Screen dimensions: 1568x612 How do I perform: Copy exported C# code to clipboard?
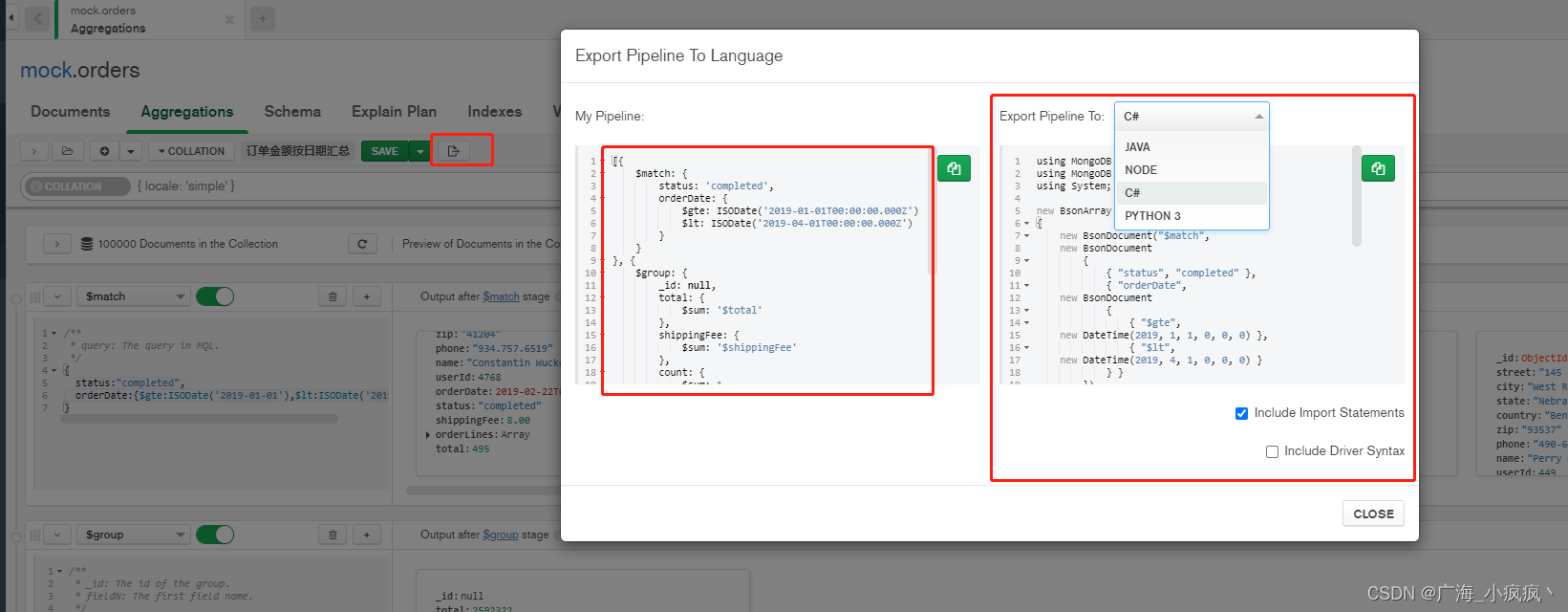1378,168
